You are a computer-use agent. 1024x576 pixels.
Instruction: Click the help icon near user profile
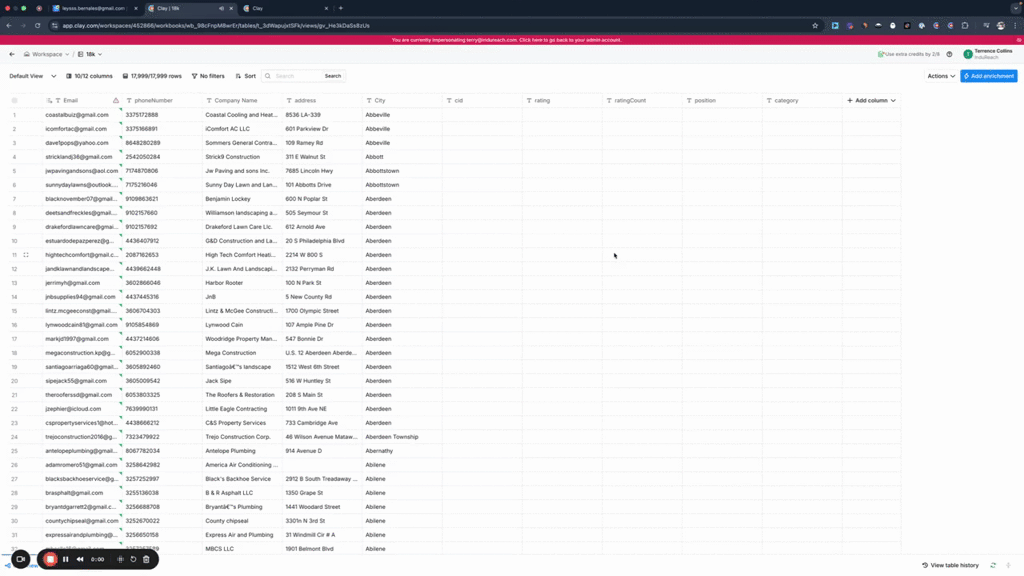coord(949,54)
